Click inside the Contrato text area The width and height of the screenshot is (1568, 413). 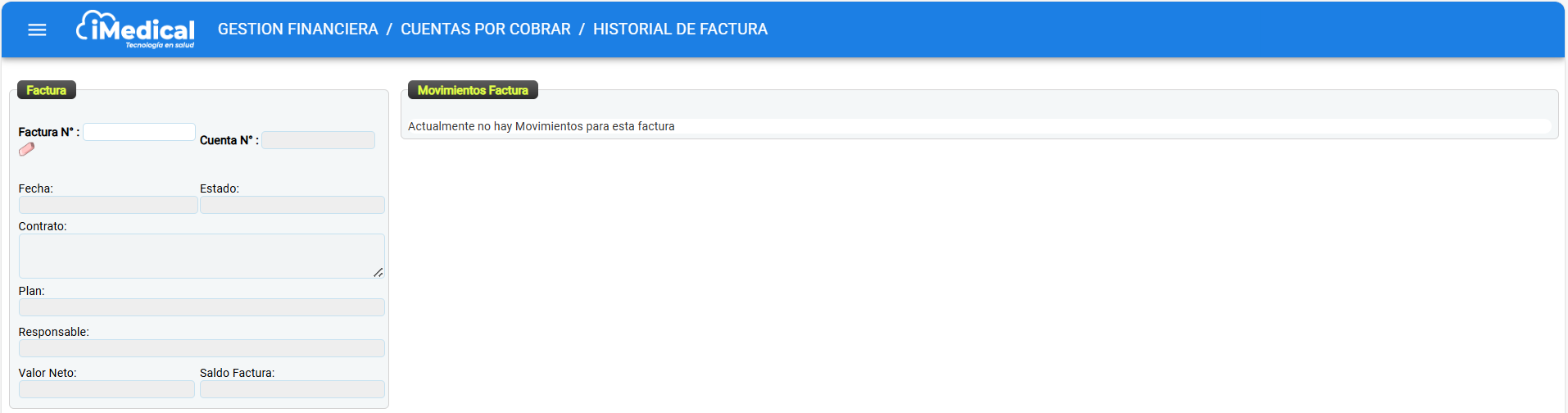pyautogui.click(x=202, y=256)
